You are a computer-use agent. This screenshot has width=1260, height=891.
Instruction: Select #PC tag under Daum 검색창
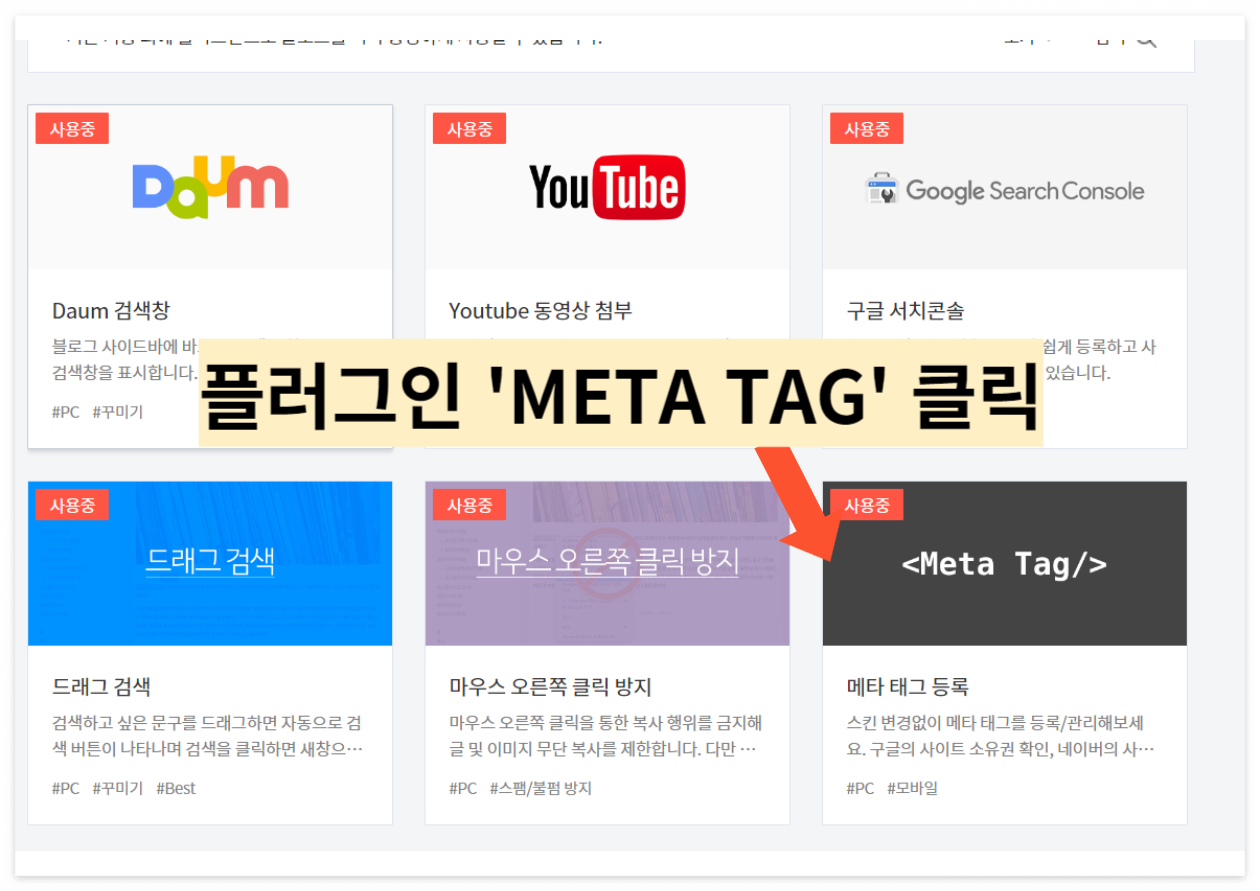(x=65, y=412)
